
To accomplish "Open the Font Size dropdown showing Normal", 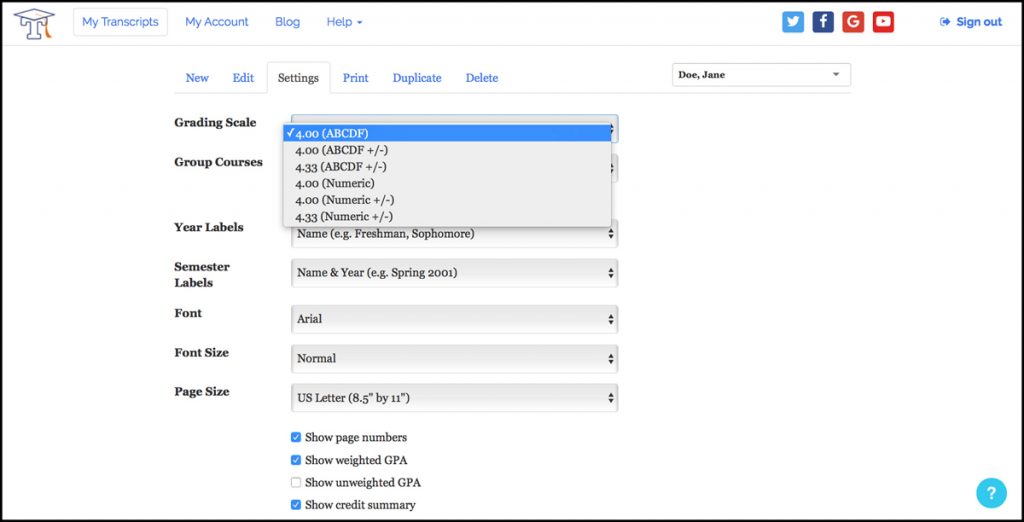I will 455,359.
